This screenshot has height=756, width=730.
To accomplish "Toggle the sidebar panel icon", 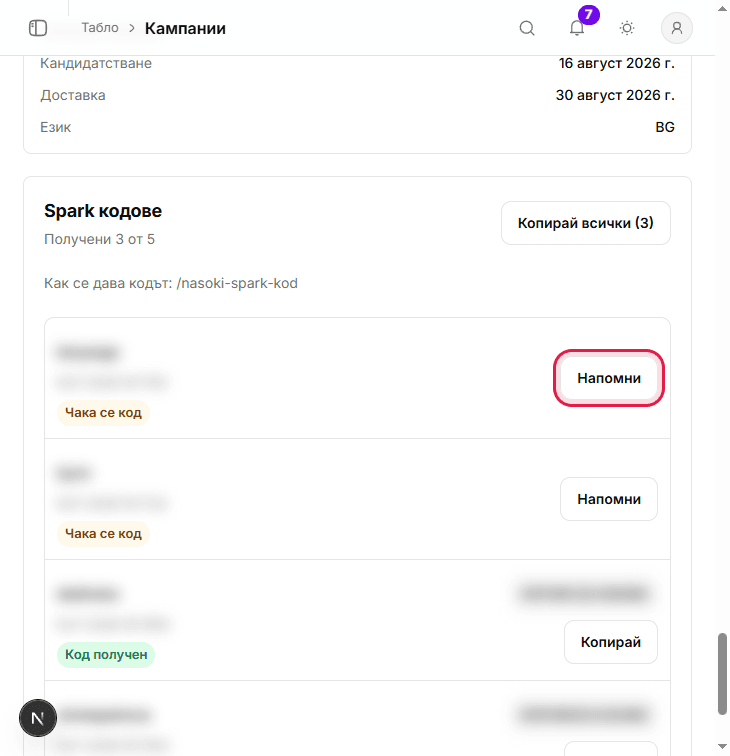I will pos(38,28).
